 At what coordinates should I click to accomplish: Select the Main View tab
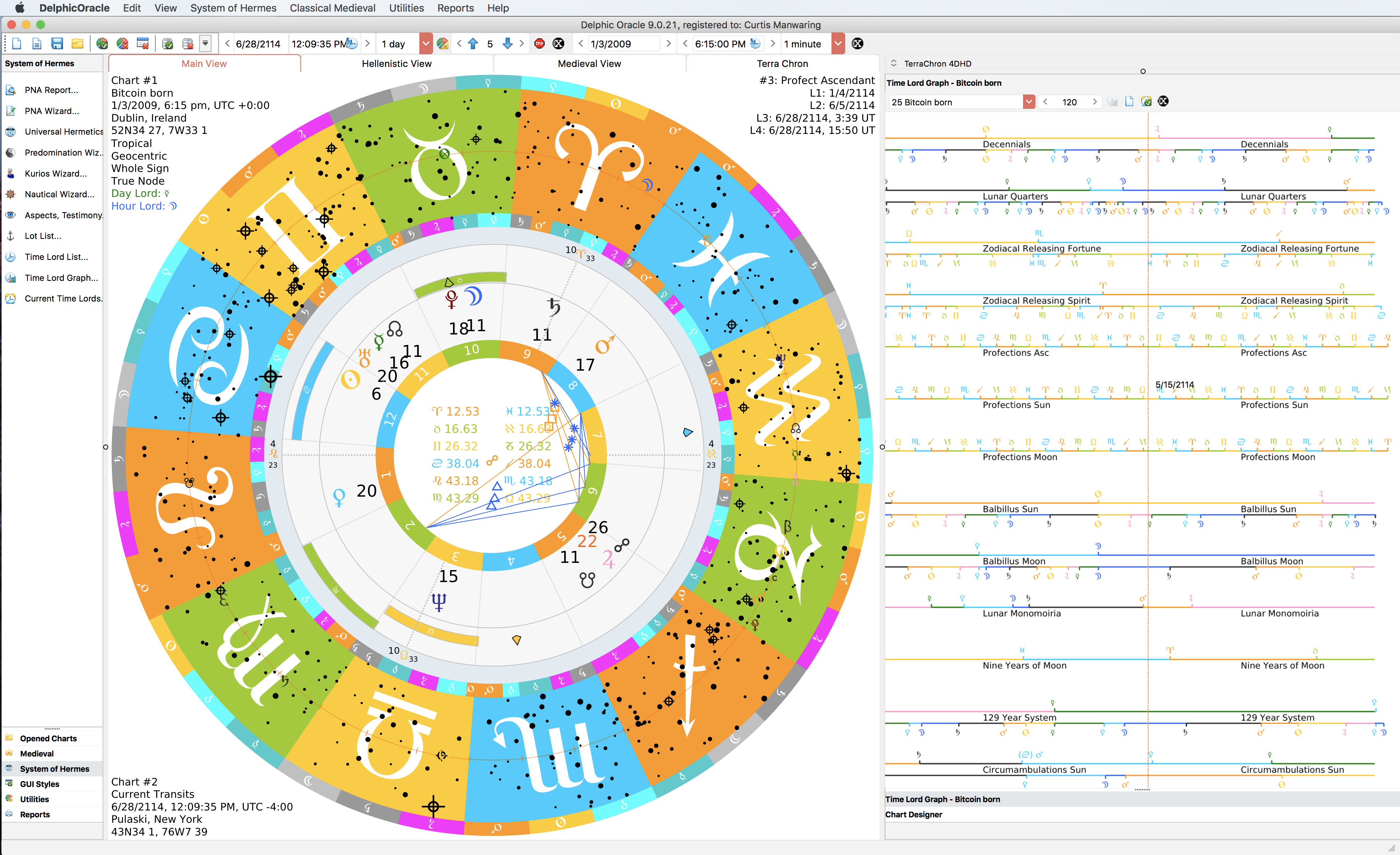point(204,64)
